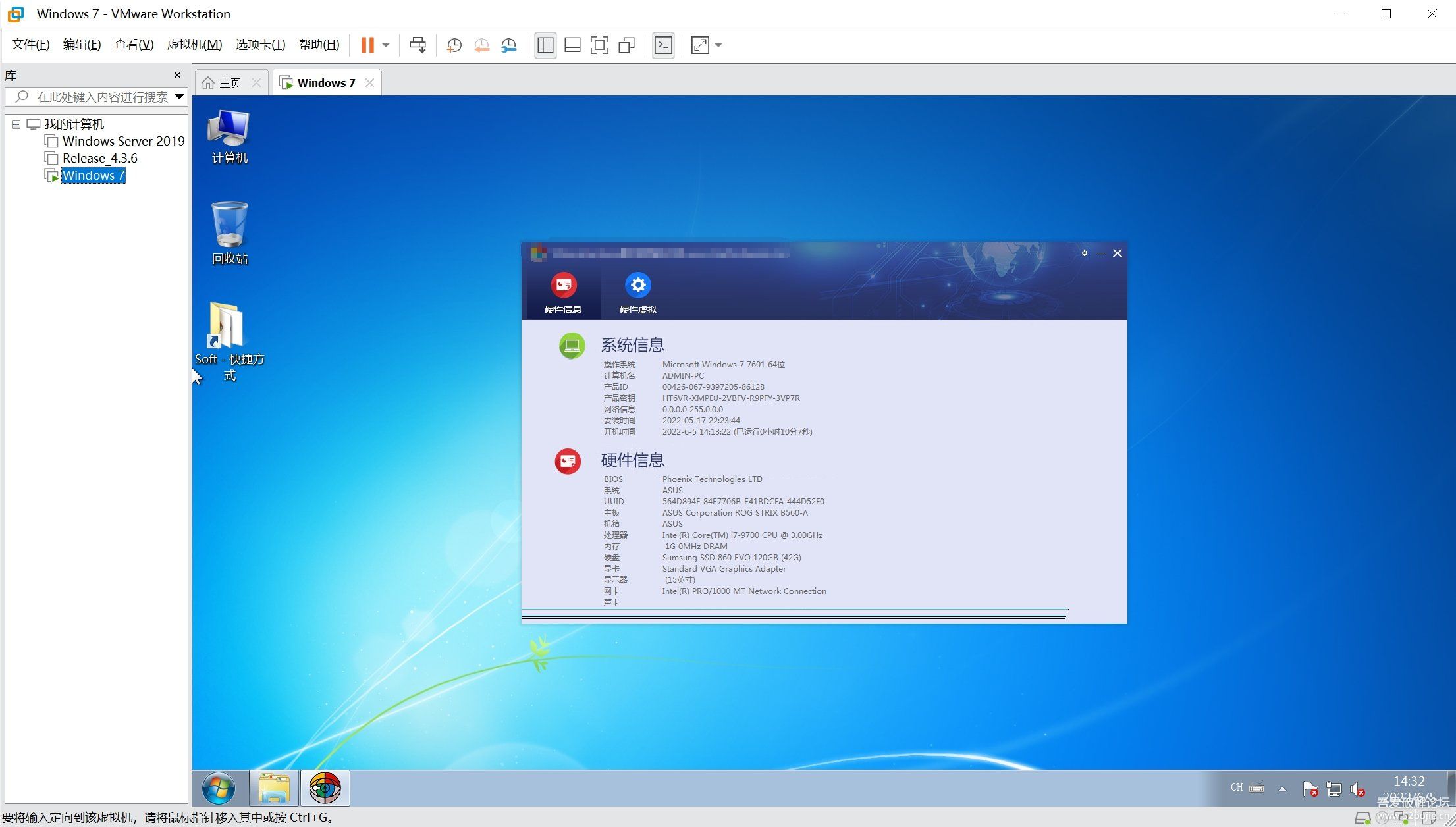1456x827 pixels.
Task: Open the 硬件虚拟 tab in hardware tool
Action: [637, 293]
